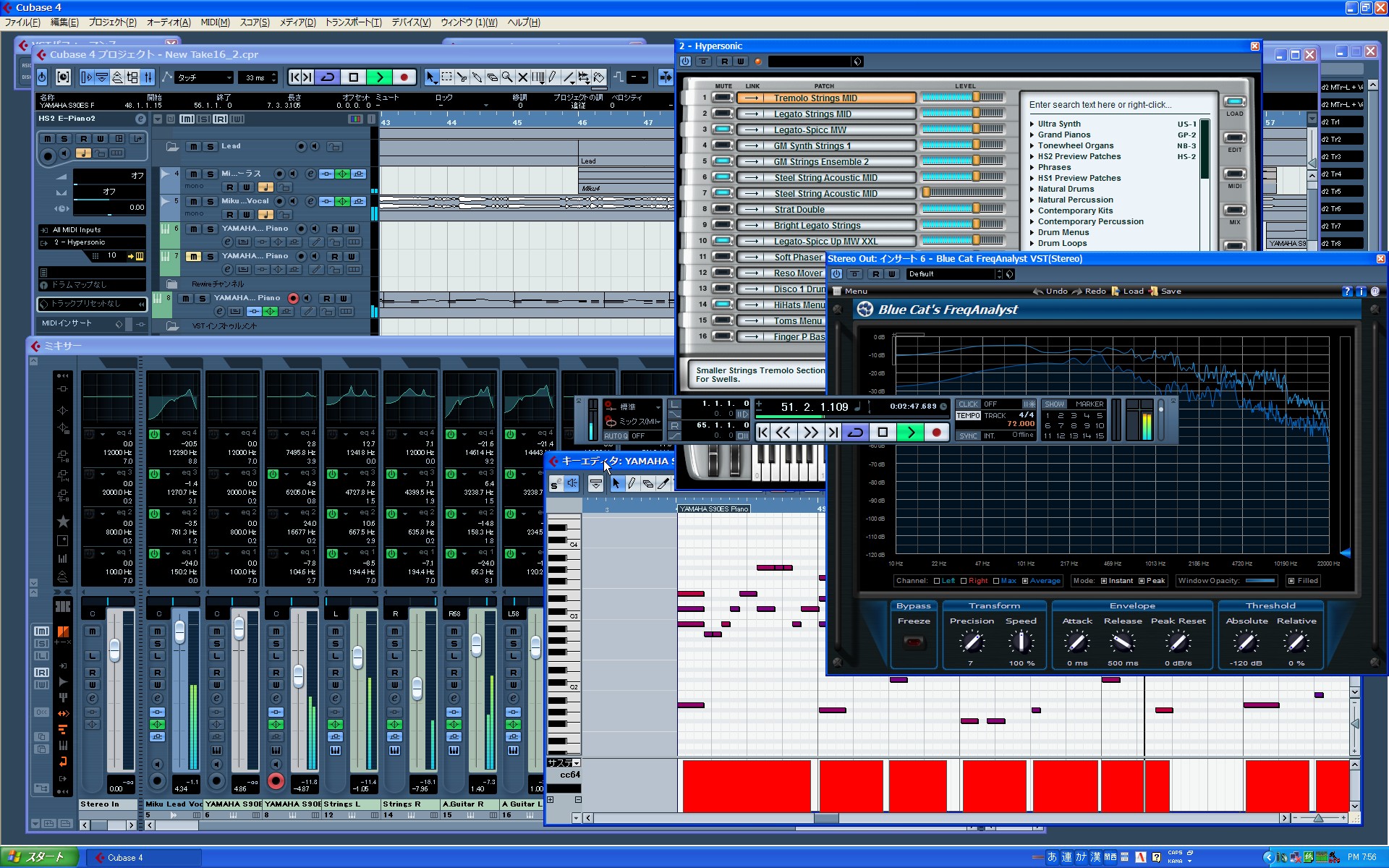Click the Windows スタート Start button

click(x=38, y=857)
